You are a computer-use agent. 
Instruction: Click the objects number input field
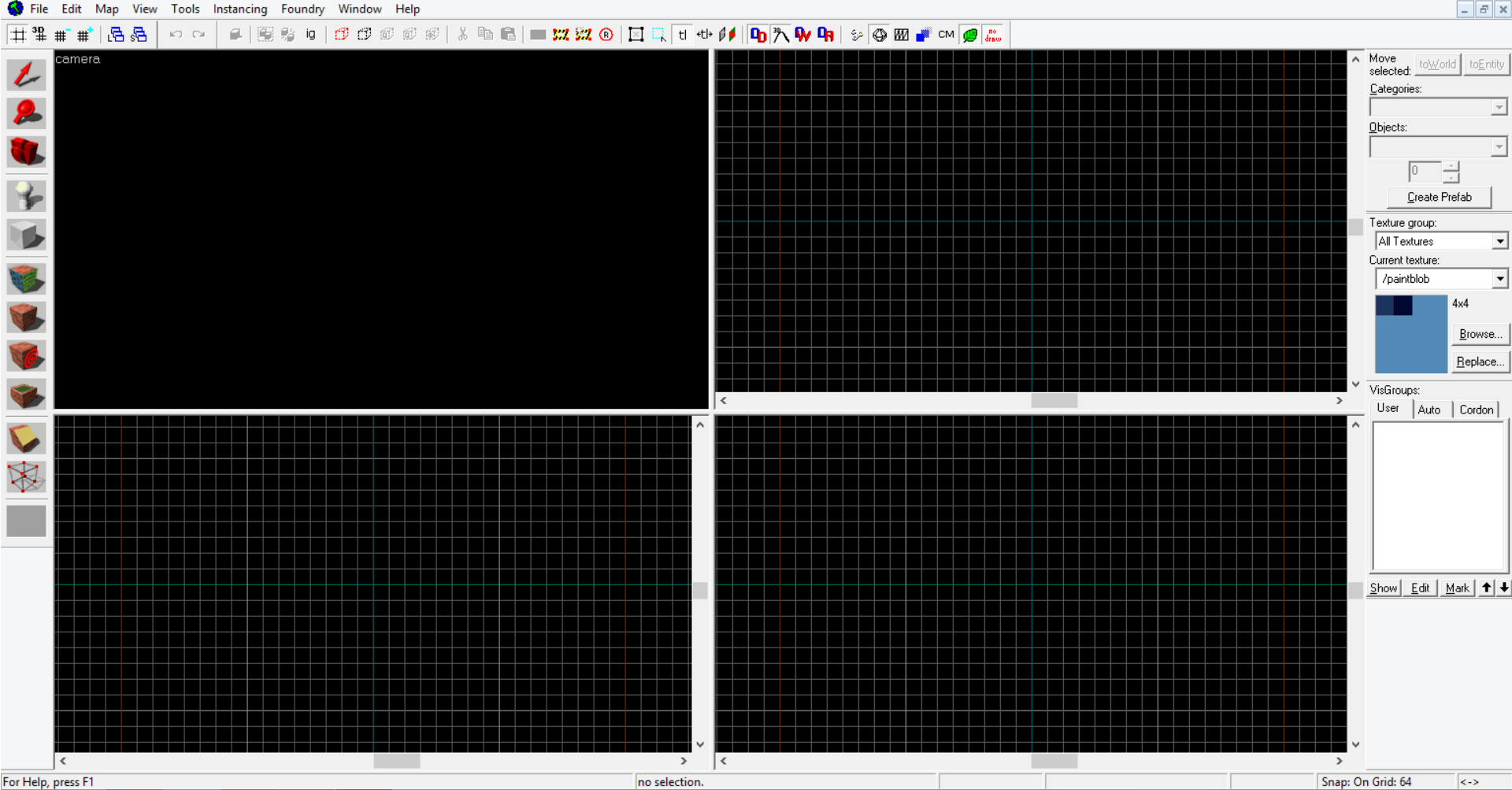click(x=1425, y=171)
